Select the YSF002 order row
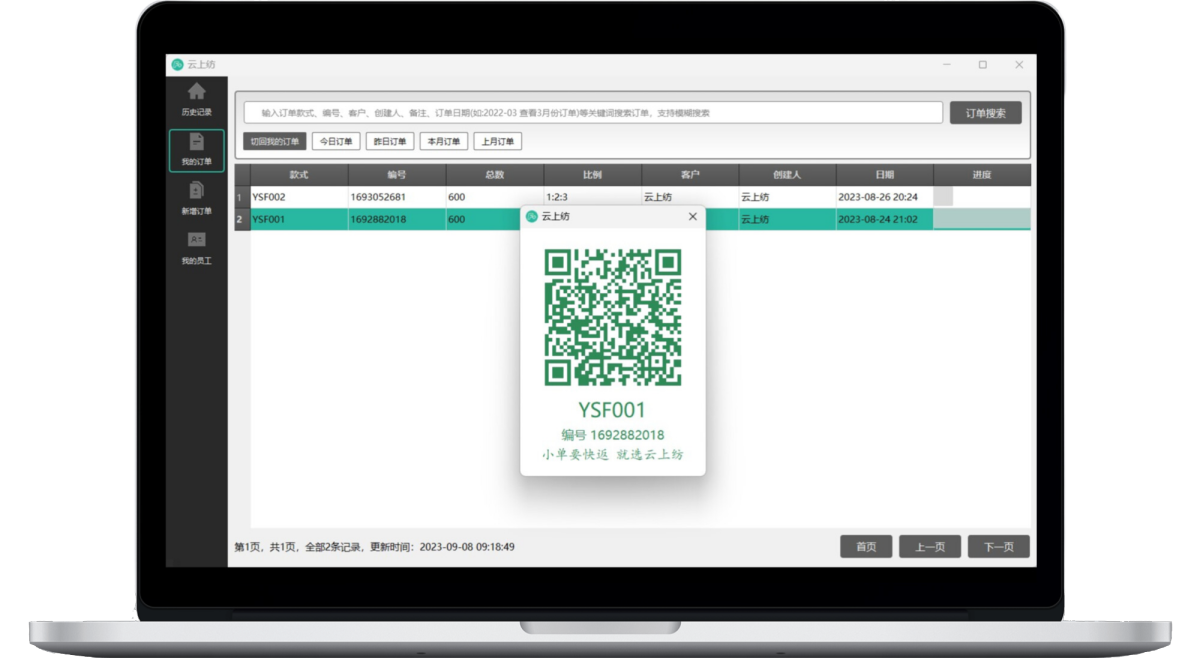 298,197
